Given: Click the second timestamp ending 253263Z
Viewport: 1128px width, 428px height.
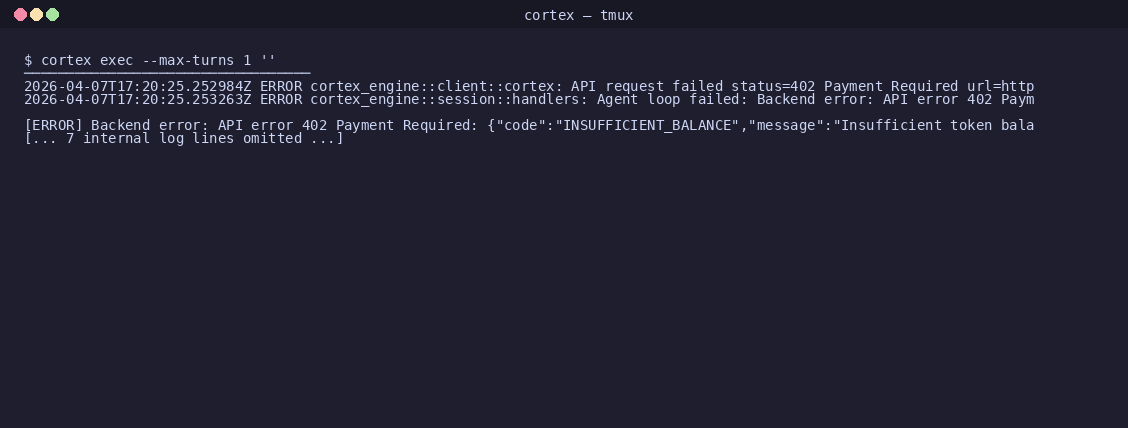Looking at the screenshot, I should tap(137, 99).
